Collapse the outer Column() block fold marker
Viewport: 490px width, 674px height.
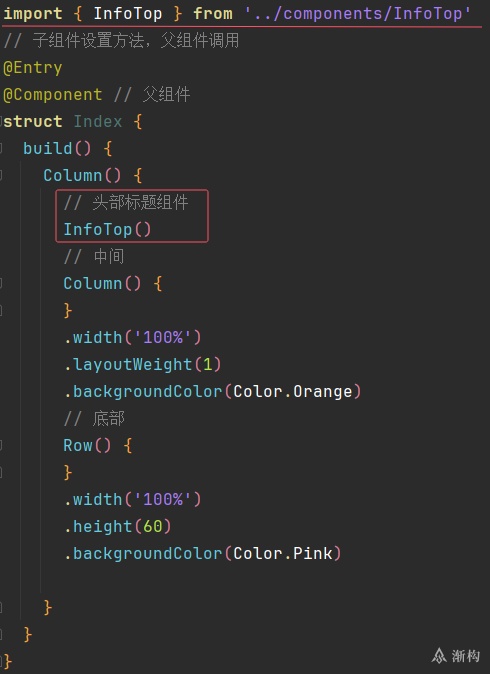coord(1,175)
